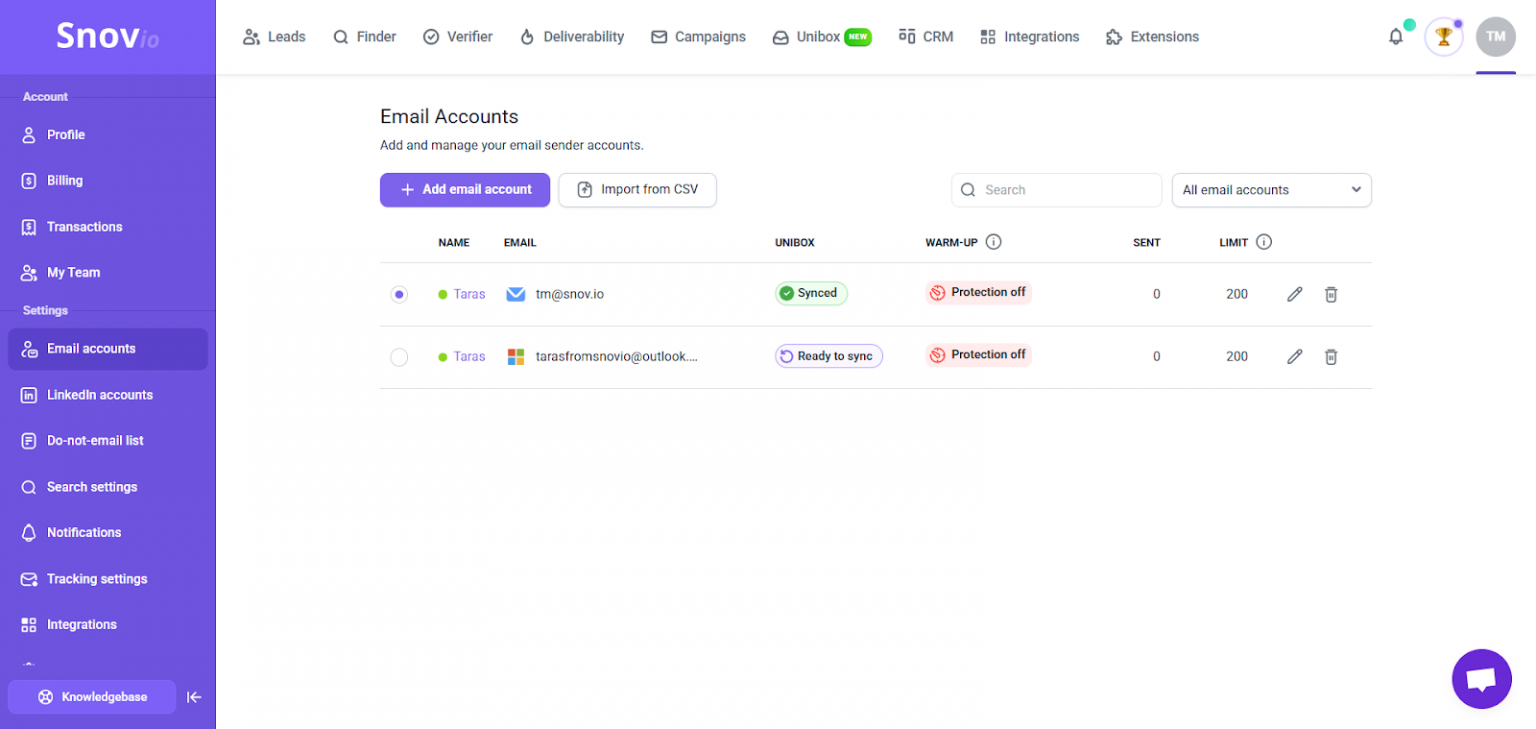
Task: Open Unibox in top navigation
Action: 822,37
